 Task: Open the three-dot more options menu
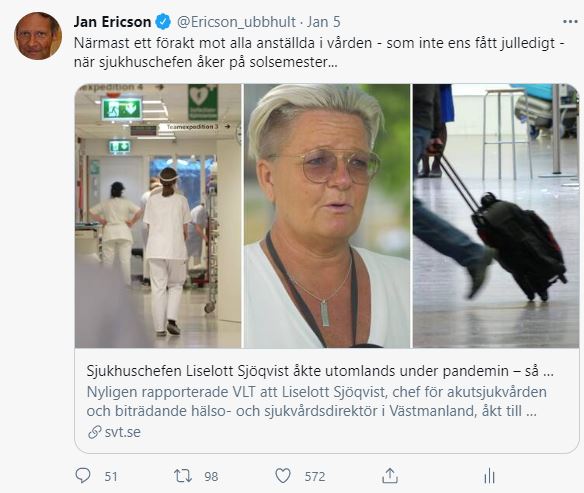click(570, 22)
